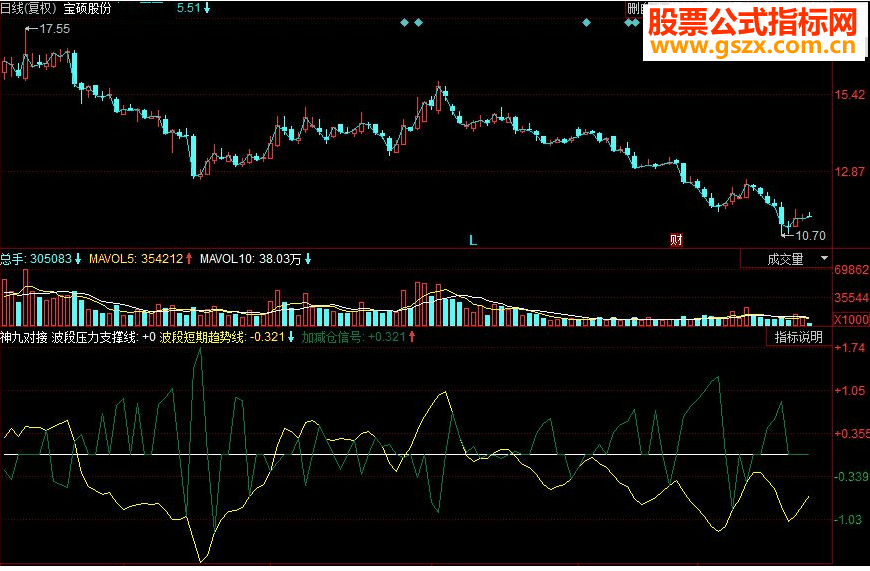Viewport: 870px width, 571px height.
Task: Click the down arrow beside 5.51
Action: click(207, 8)
